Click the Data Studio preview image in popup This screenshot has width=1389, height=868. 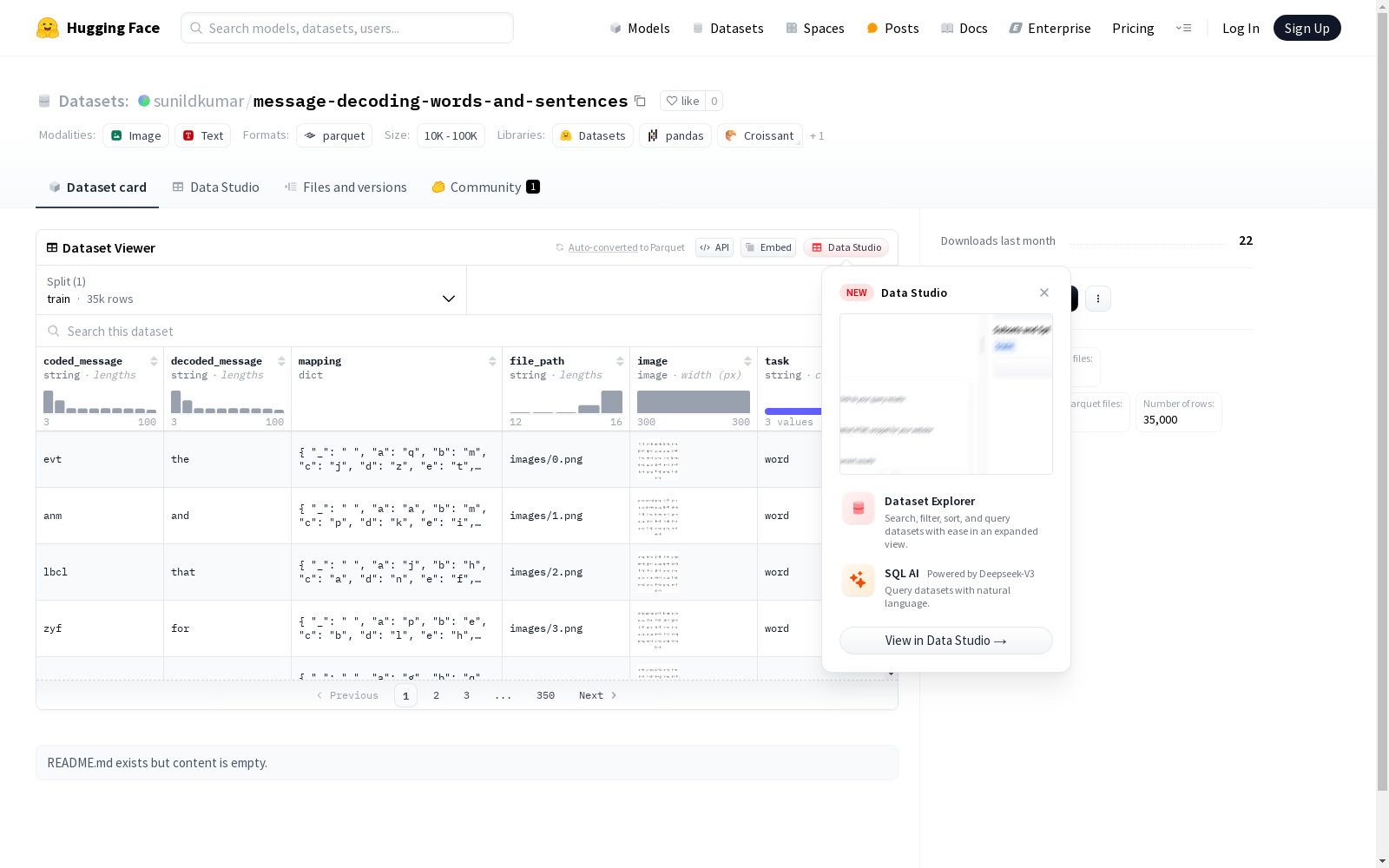point(946,394)
